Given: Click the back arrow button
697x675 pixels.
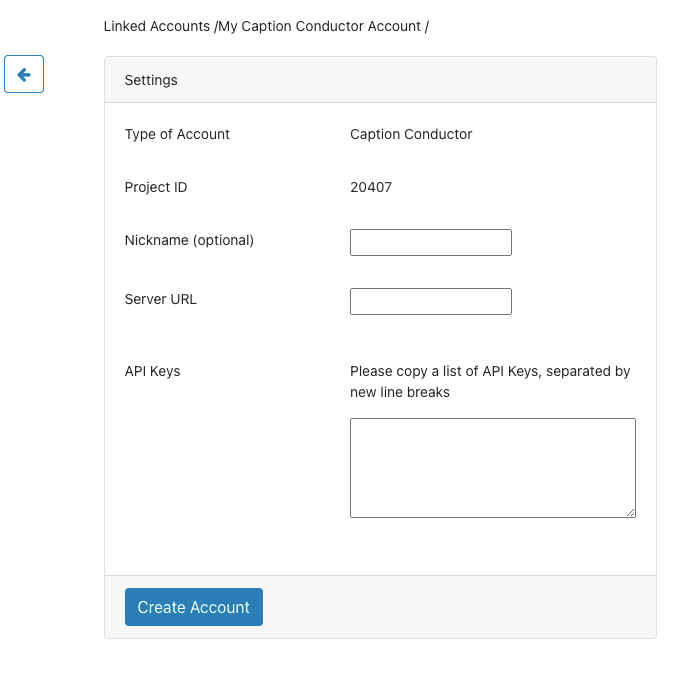Looking at the screenshot, I should tap(24, 74).
